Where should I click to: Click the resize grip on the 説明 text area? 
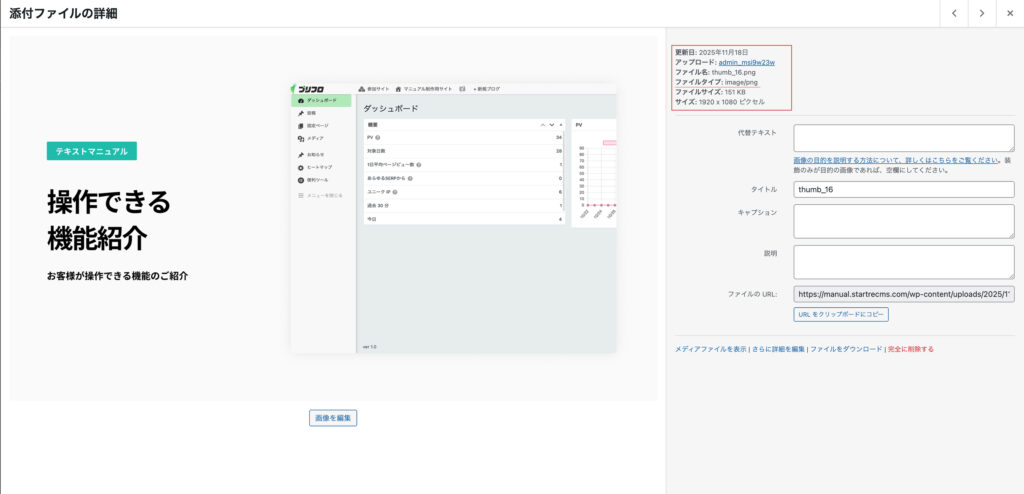coord(1010,275)
